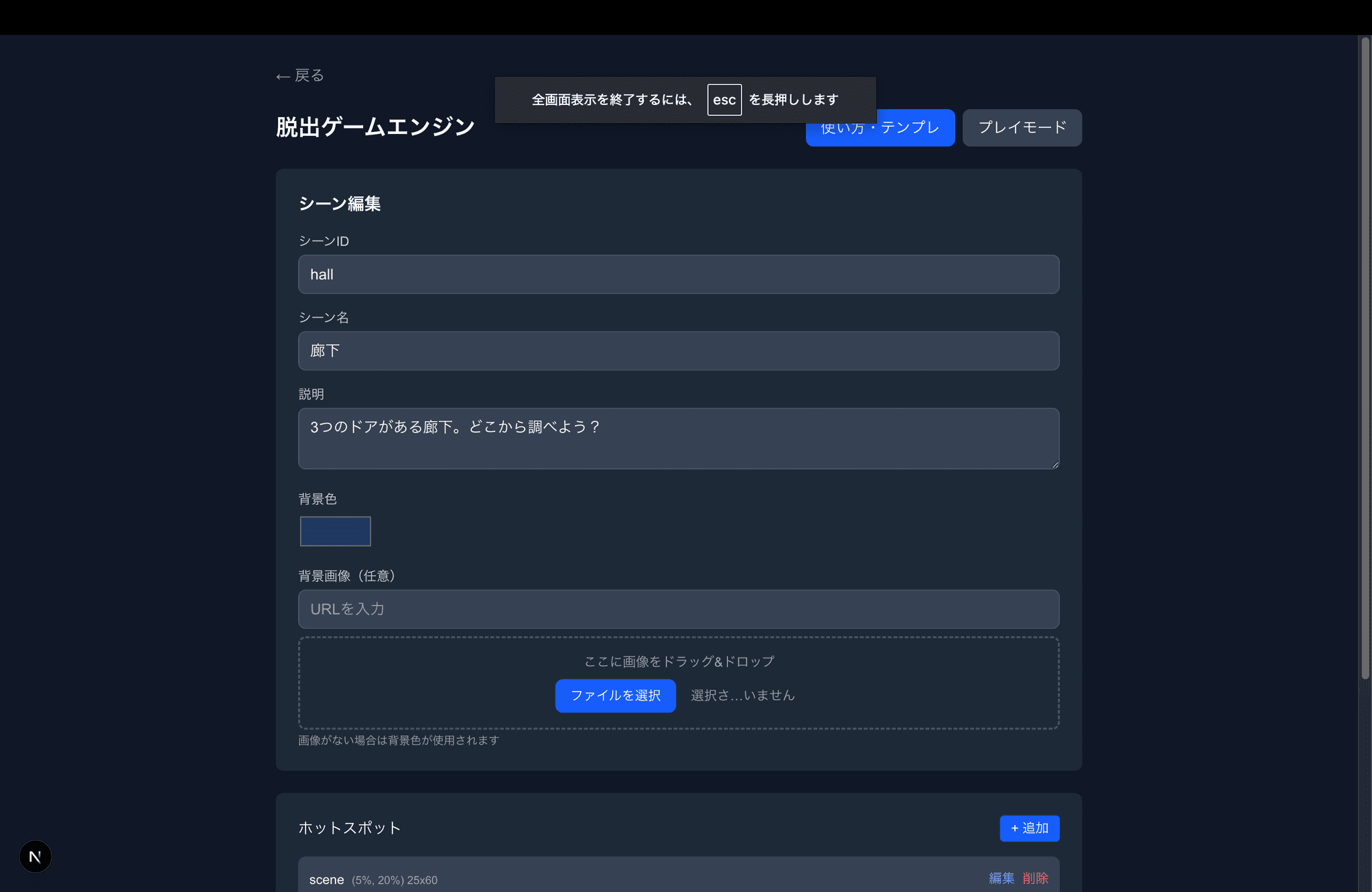Click the Next.js dev tools icon

[35, 857]
